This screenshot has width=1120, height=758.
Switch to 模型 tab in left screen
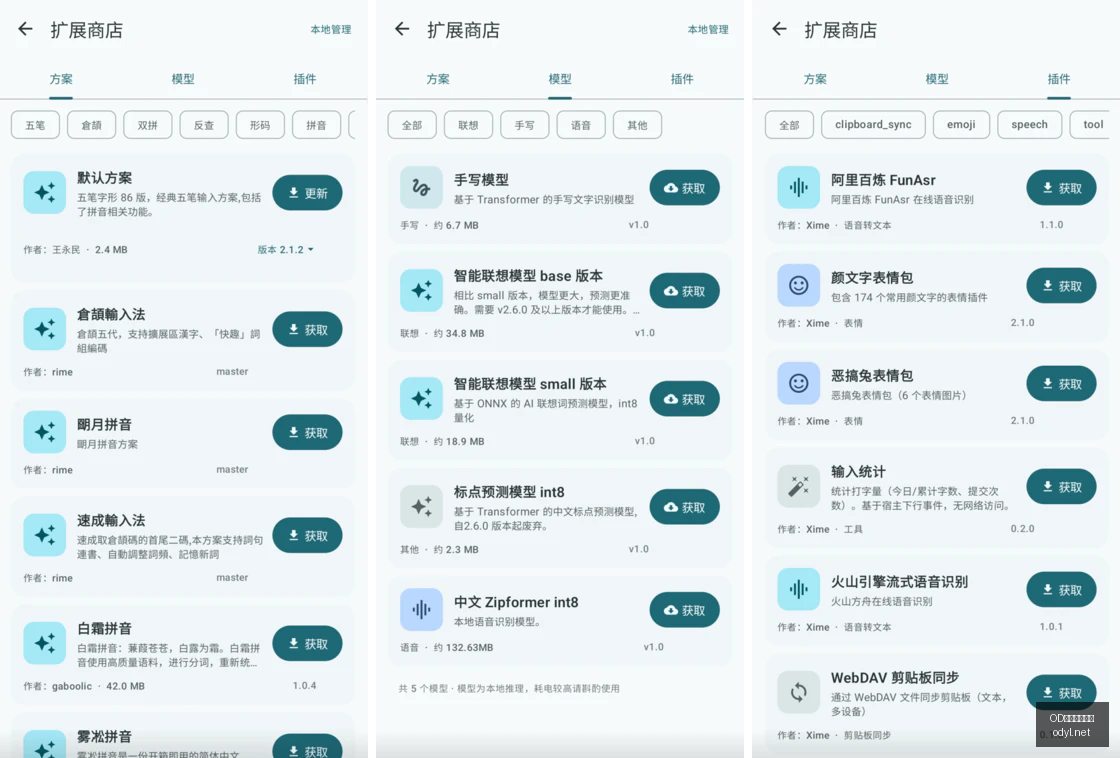tap(183, 79)
